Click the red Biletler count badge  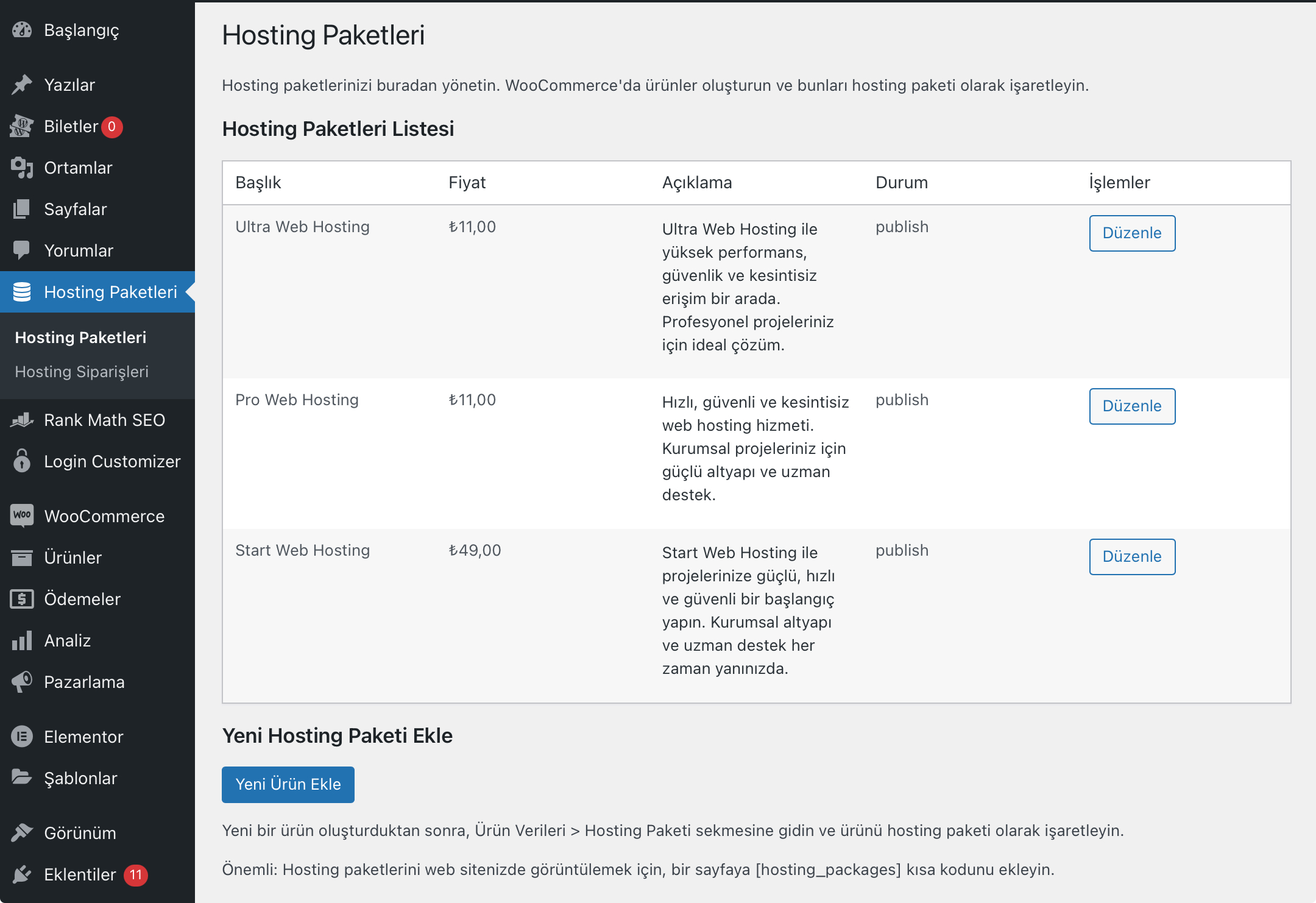coord(111,127)
